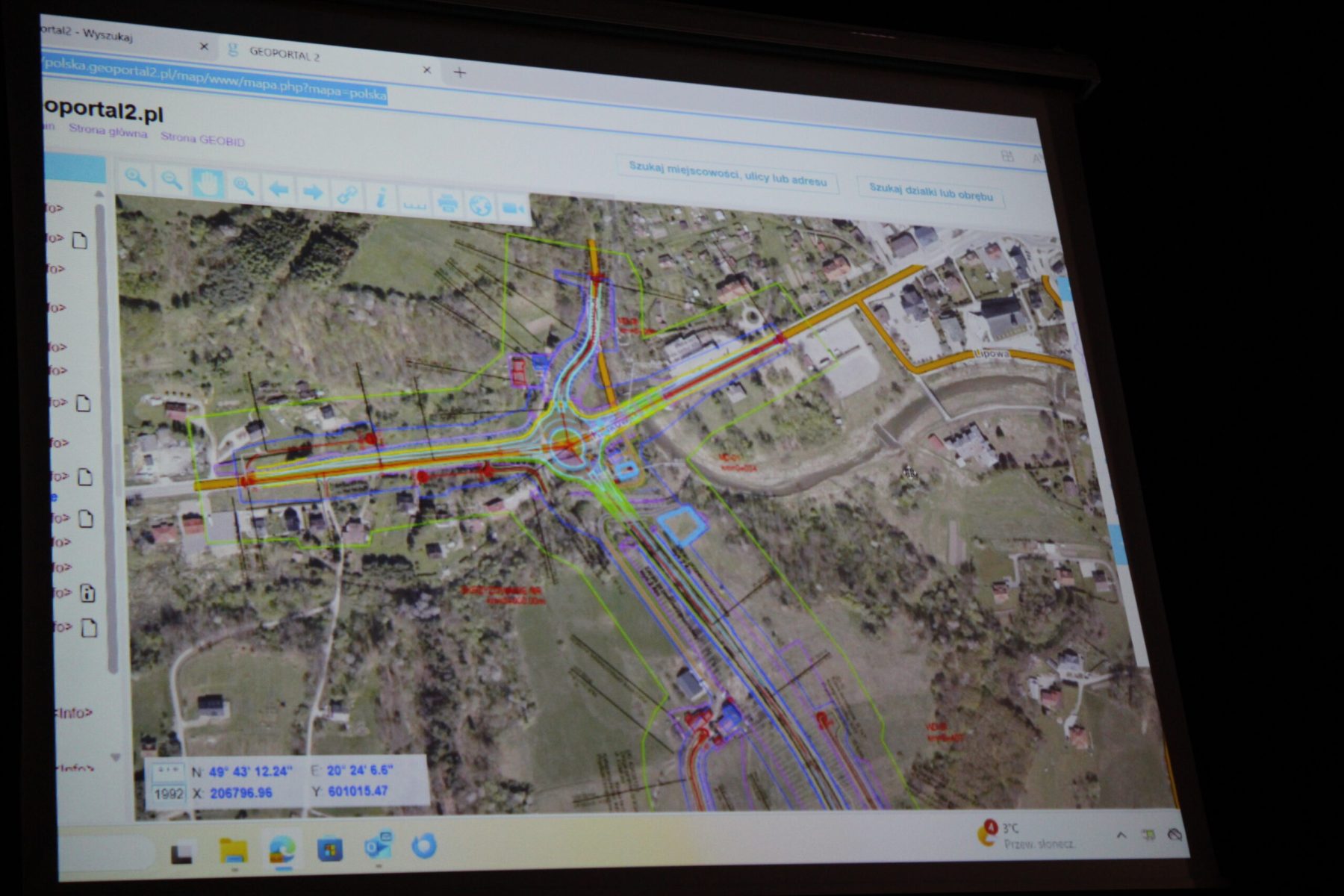The width and height of the screenshot is (1344, 896).
Task: Toggle the degrees format coordinate box
Action: [168, 771]
